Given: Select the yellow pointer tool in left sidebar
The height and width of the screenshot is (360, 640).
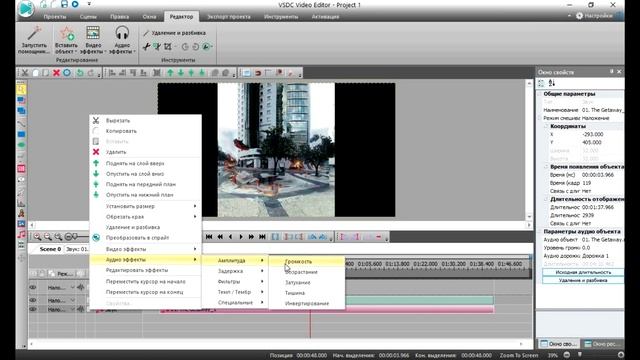Looking at the screenshot, I should point(21,89).
